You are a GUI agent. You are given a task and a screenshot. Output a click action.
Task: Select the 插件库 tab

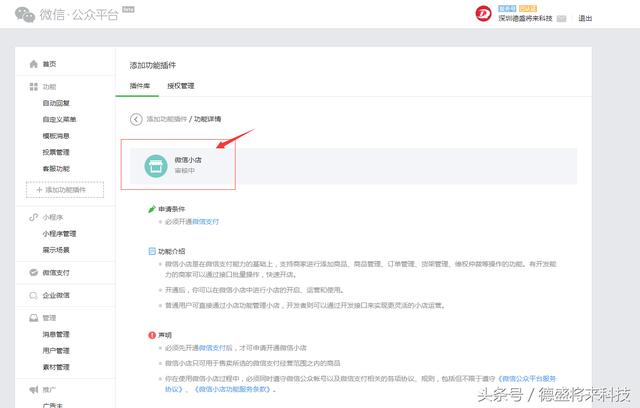pos(140,86)
